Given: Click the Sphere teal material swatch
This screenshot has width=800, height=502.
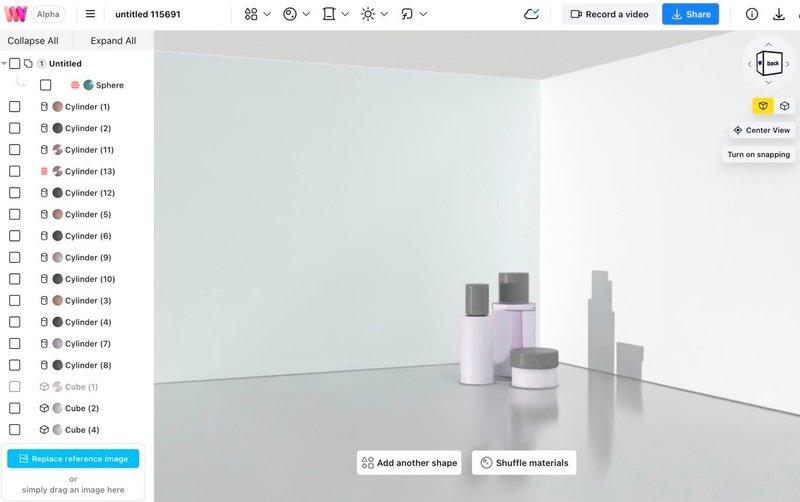Looking at the screenshot, I should (x=88, y=85).
